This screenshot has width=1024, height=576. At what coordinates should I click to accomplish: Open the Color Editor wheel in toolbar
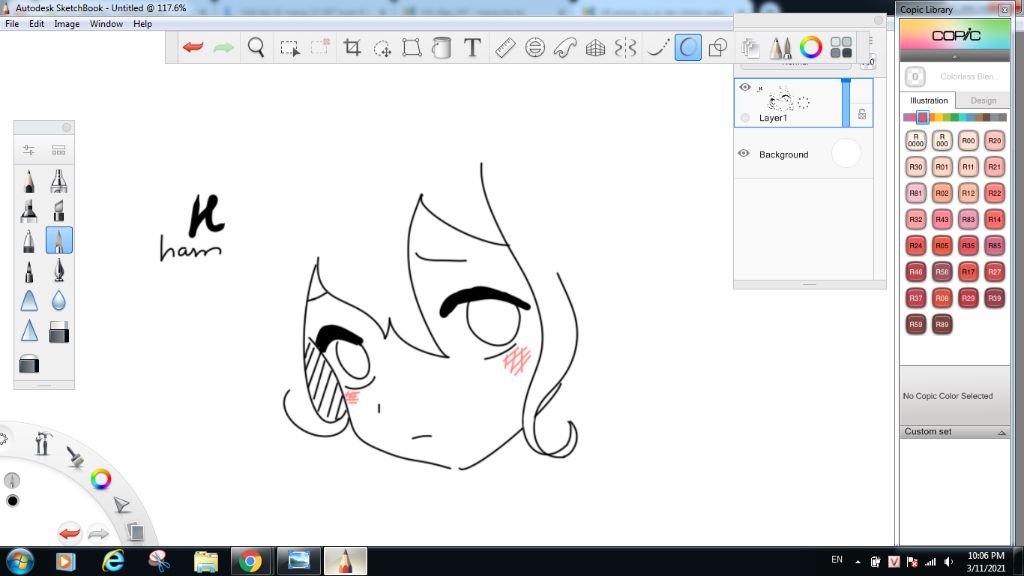[x=810, y=48]
